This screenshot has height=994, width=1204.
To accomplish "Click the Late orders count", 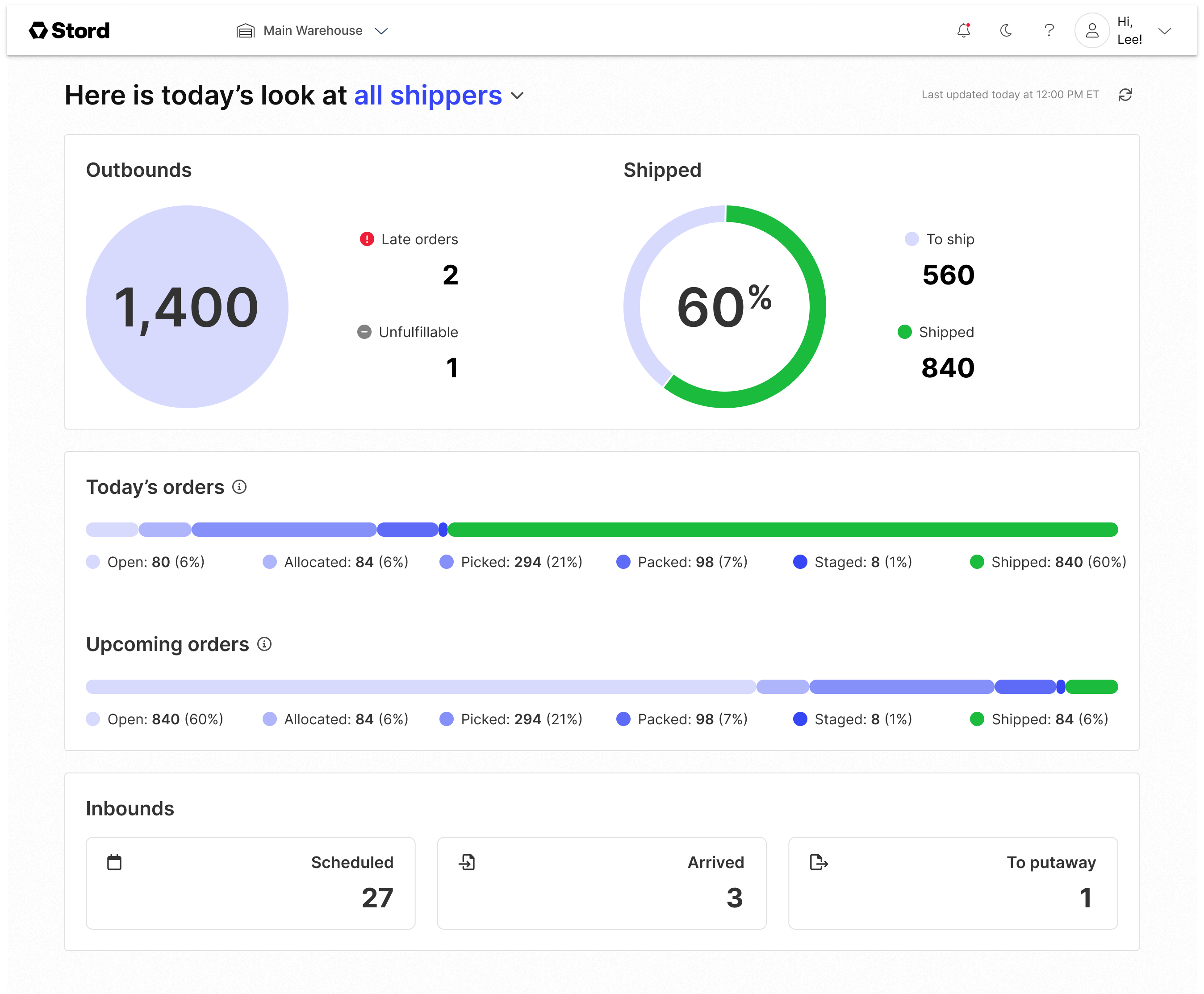I will (x=450, y=276).
